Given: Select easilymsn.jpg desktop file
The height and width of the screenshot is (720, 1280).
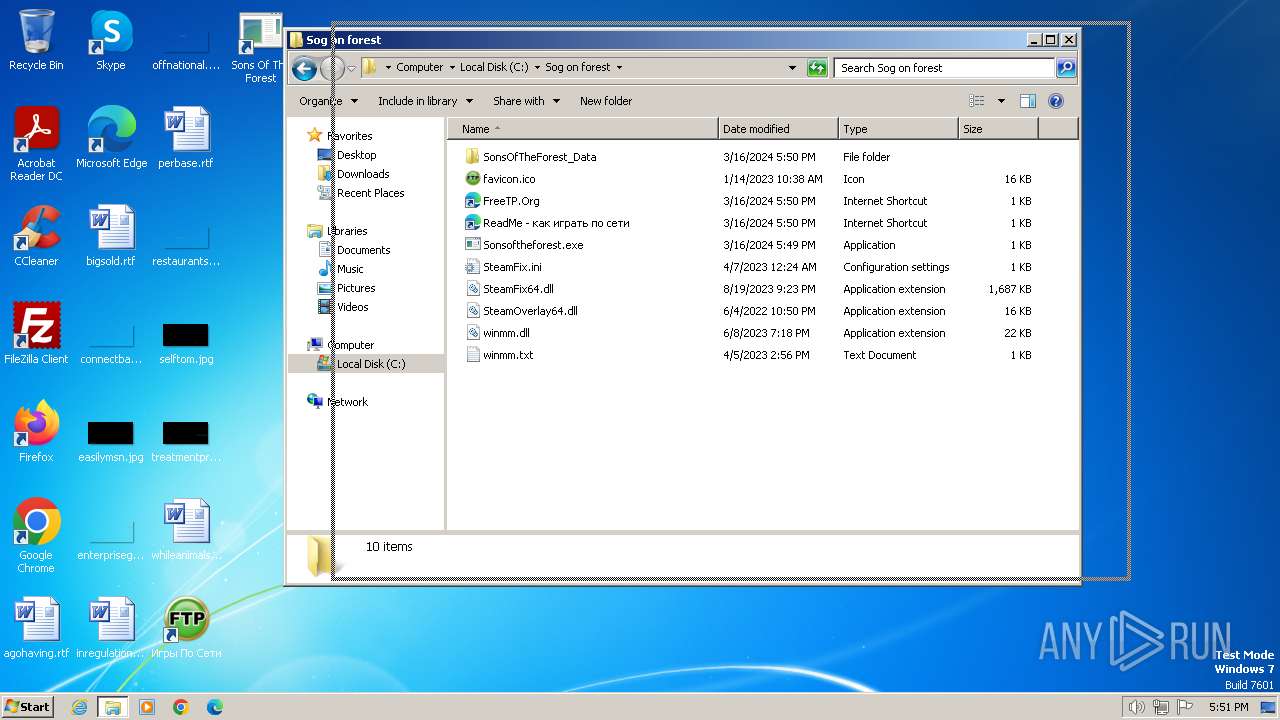Looking at the screenshot, I should click(111, 440).
